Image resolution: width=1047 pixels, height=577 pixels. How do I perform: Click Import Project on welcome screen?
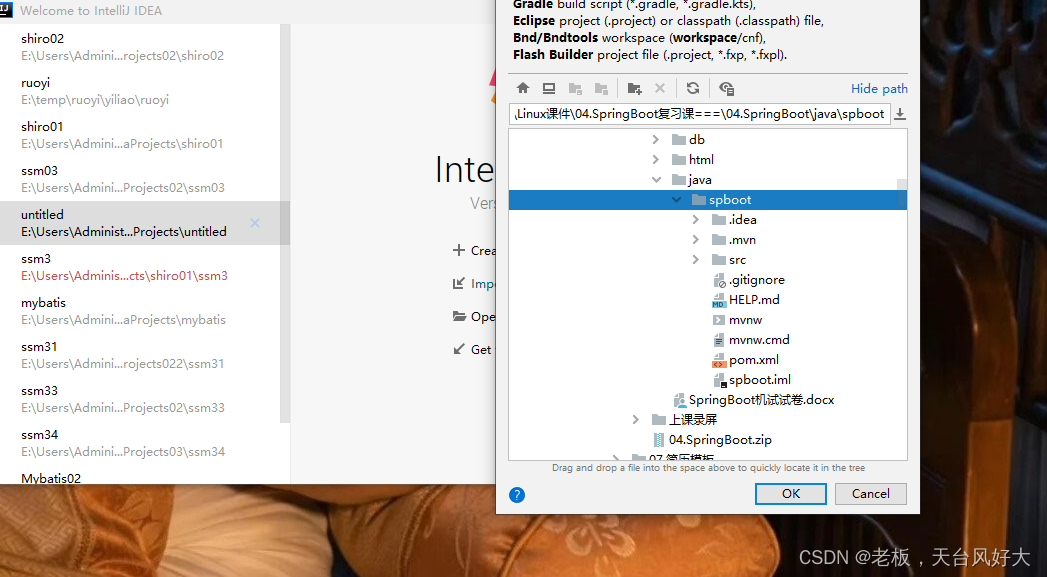[474, 284]
